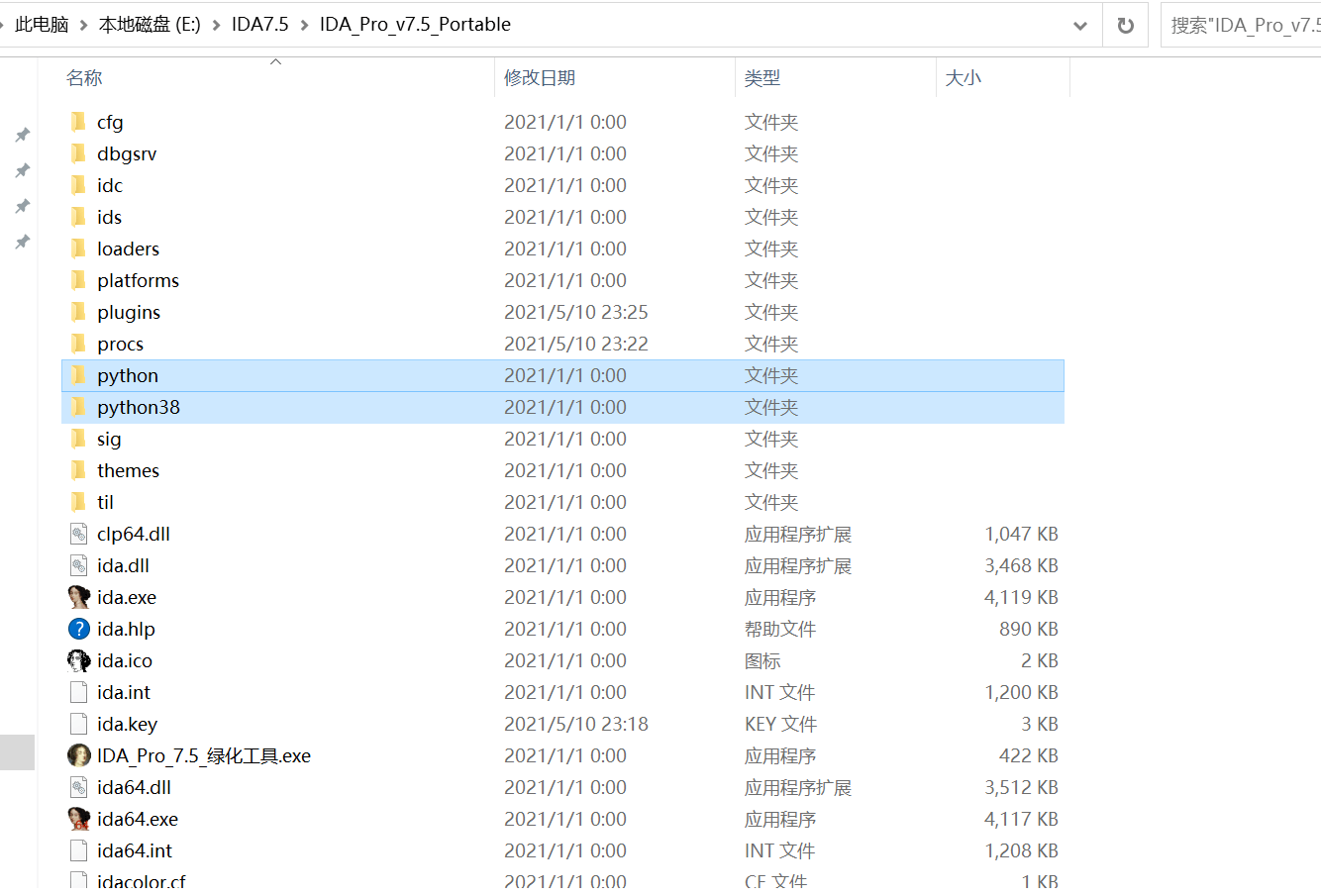
Task: Select the dbgsrv folder icon
Action: 79,153
